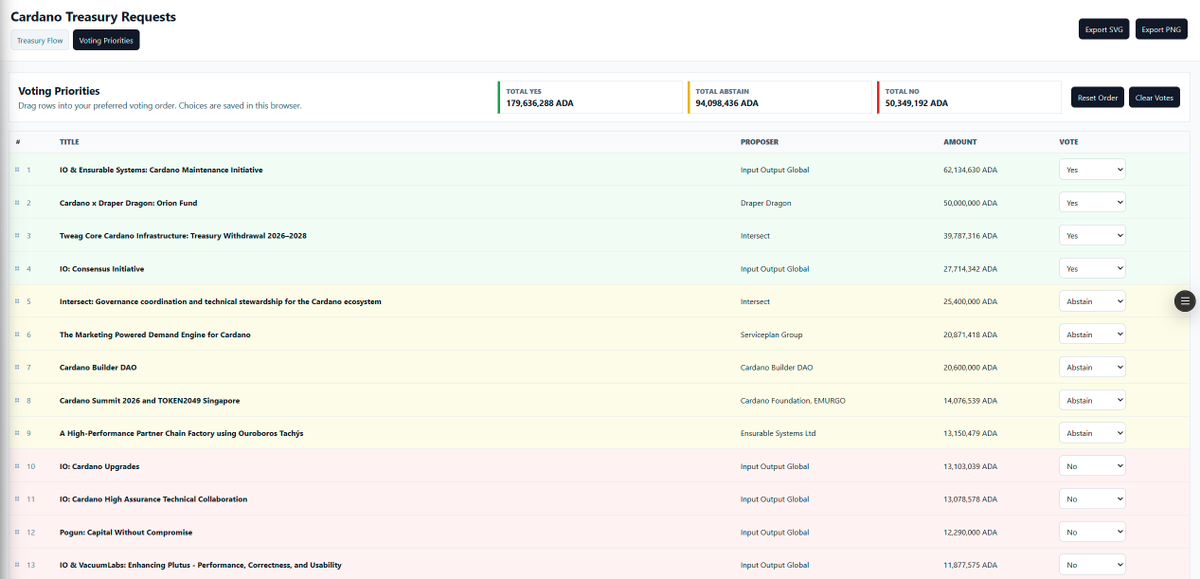
Task: Click drag handle for IO: Consensus Initiative row
Action: click(x=17, y=269)
